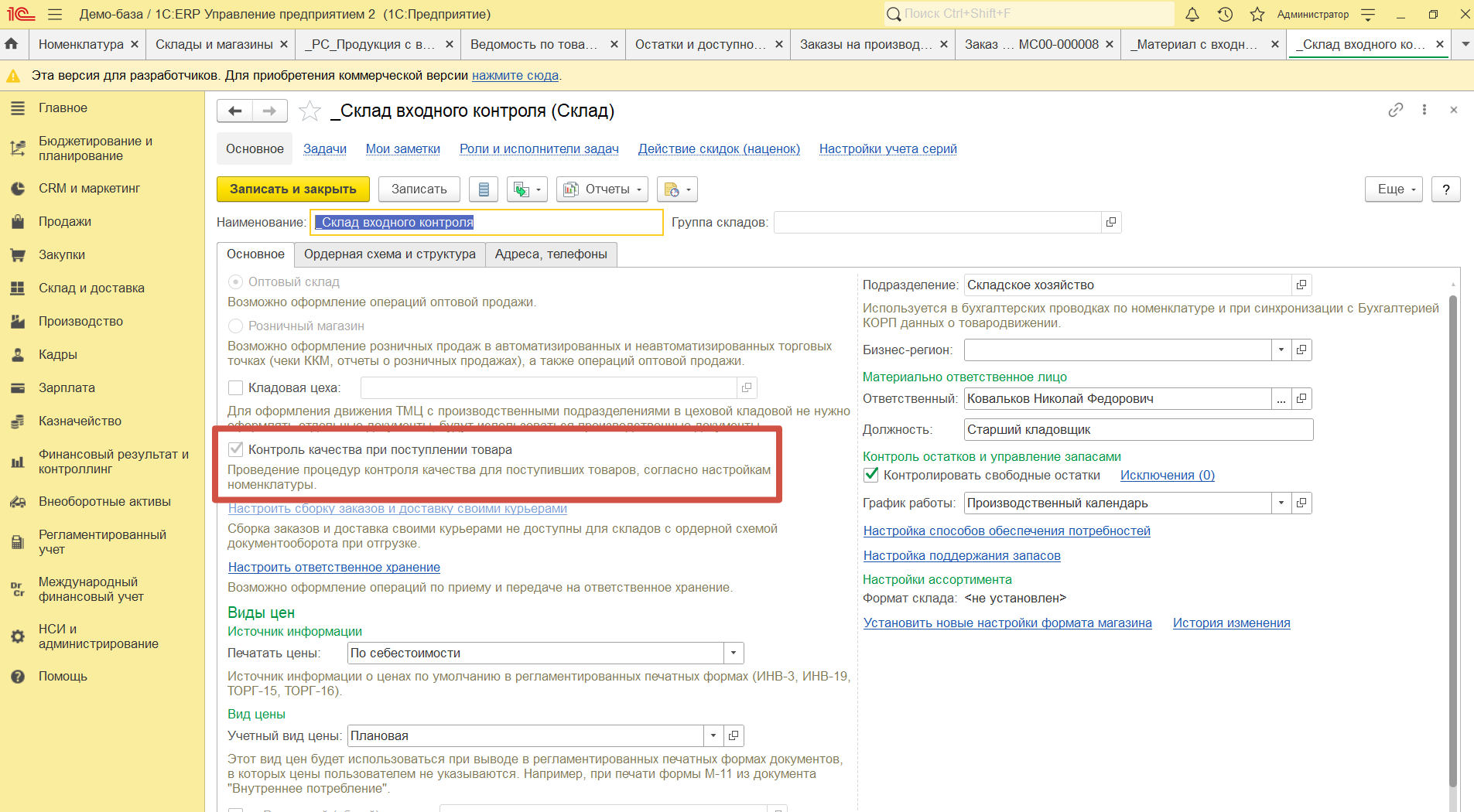Open Номенклатура window tab
1474x812 pixels.
click(x=80, y=44)
